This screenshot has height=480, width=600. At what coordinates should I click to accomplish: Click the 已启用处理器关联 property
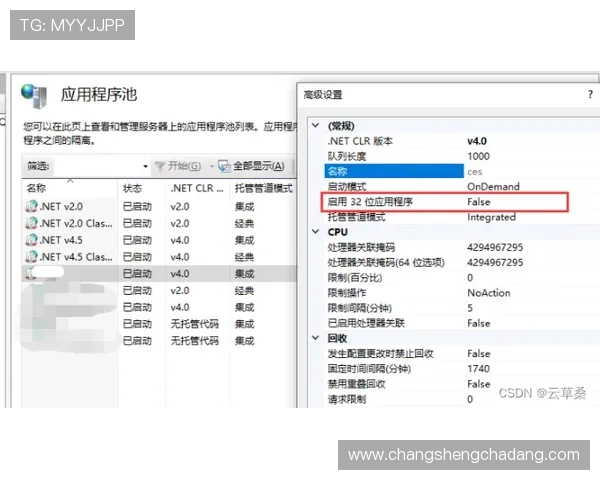point(366,323)
